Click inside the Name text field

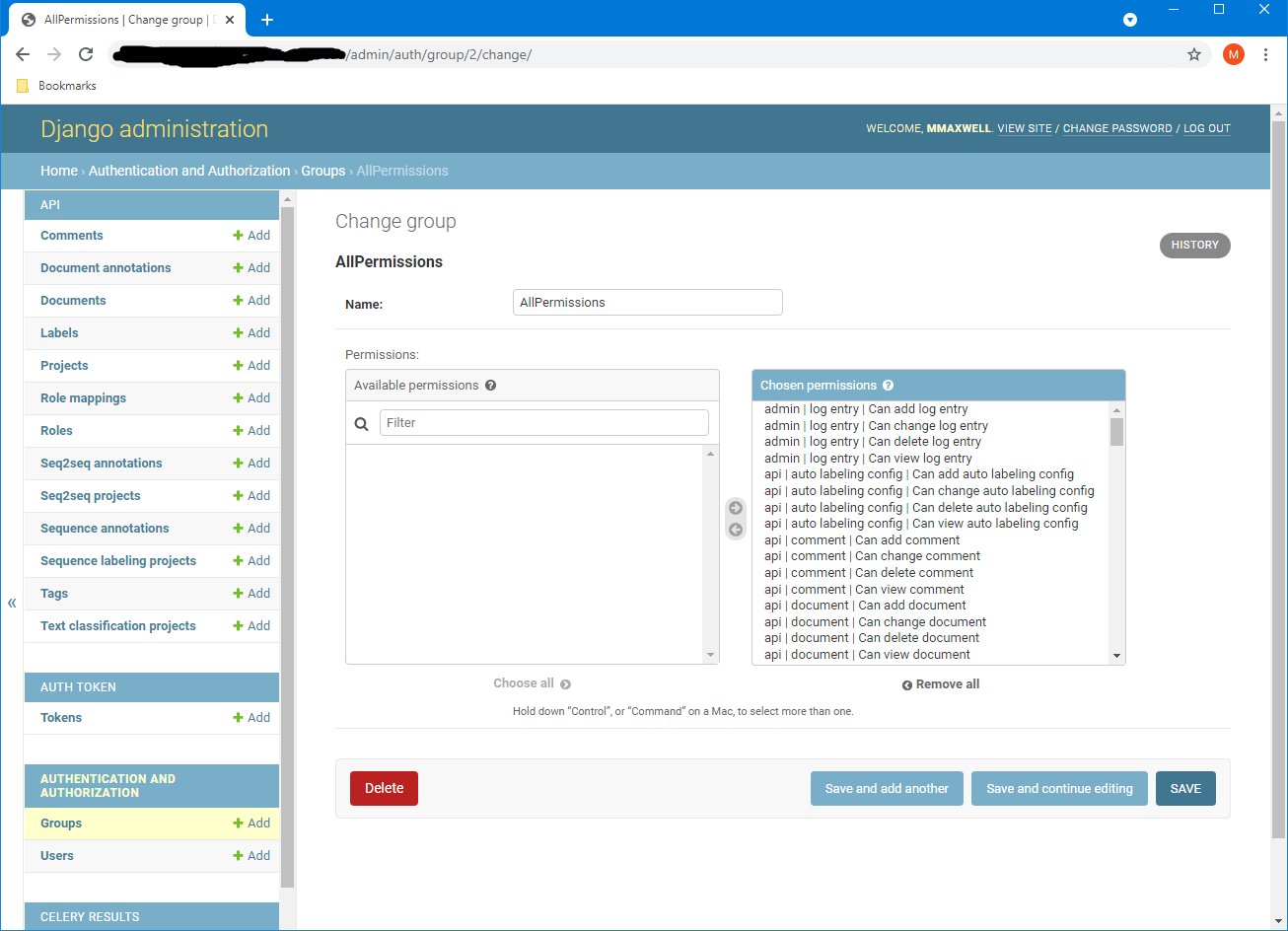pyautogui.click(x=647, y=302)
